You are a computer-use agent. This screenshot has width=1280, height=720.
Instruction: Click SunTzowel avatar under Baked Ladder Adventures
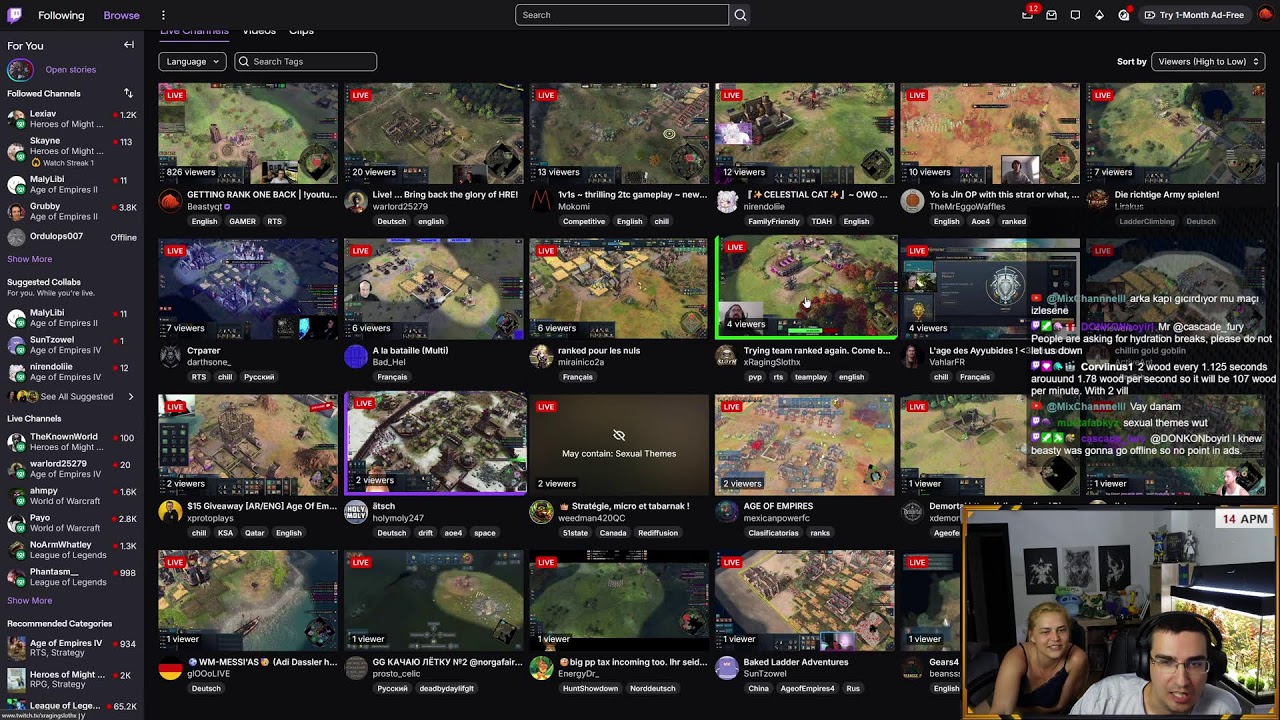(727, 668)
